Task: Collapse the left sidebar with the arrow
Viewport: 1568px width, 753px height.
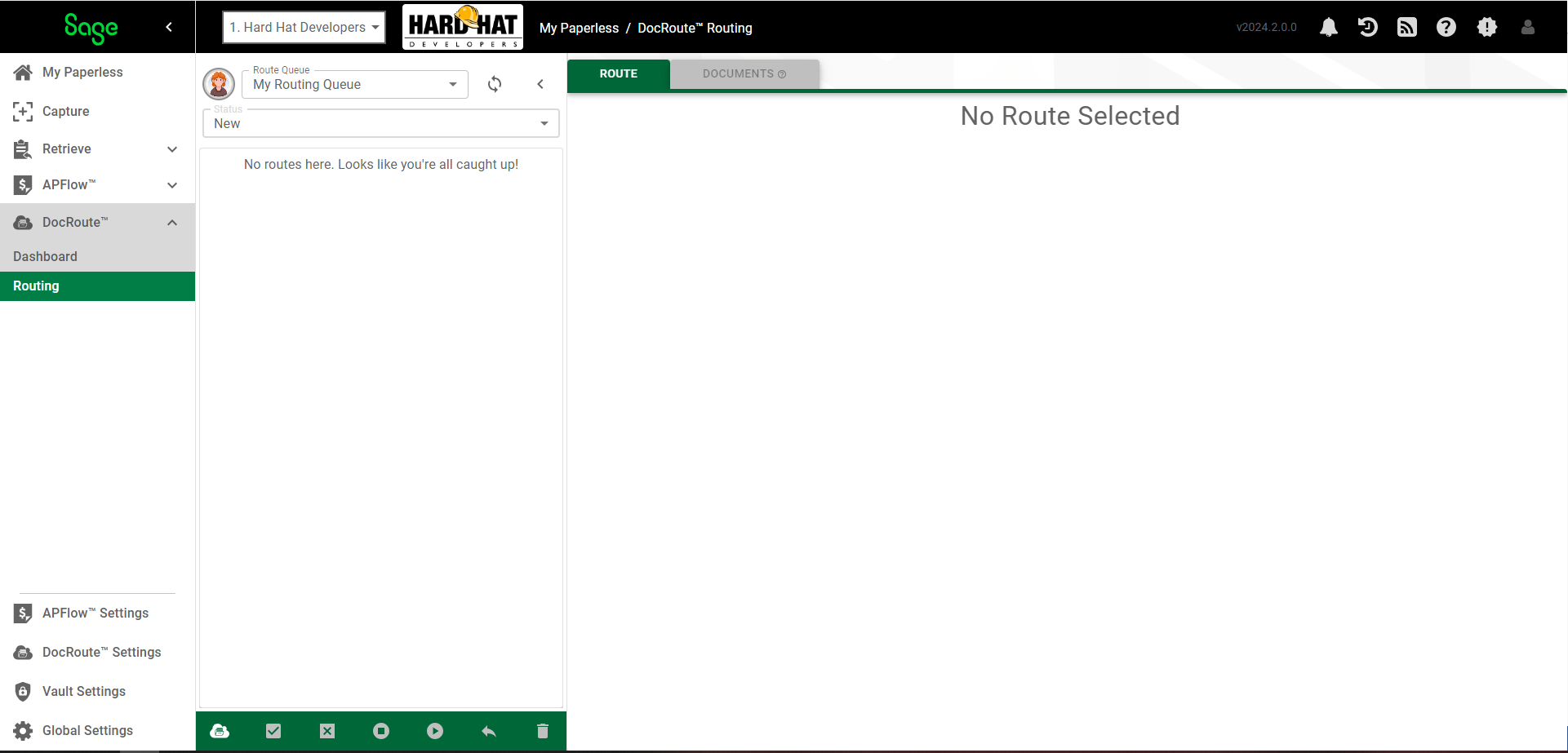Action: [x=169, y=27]
